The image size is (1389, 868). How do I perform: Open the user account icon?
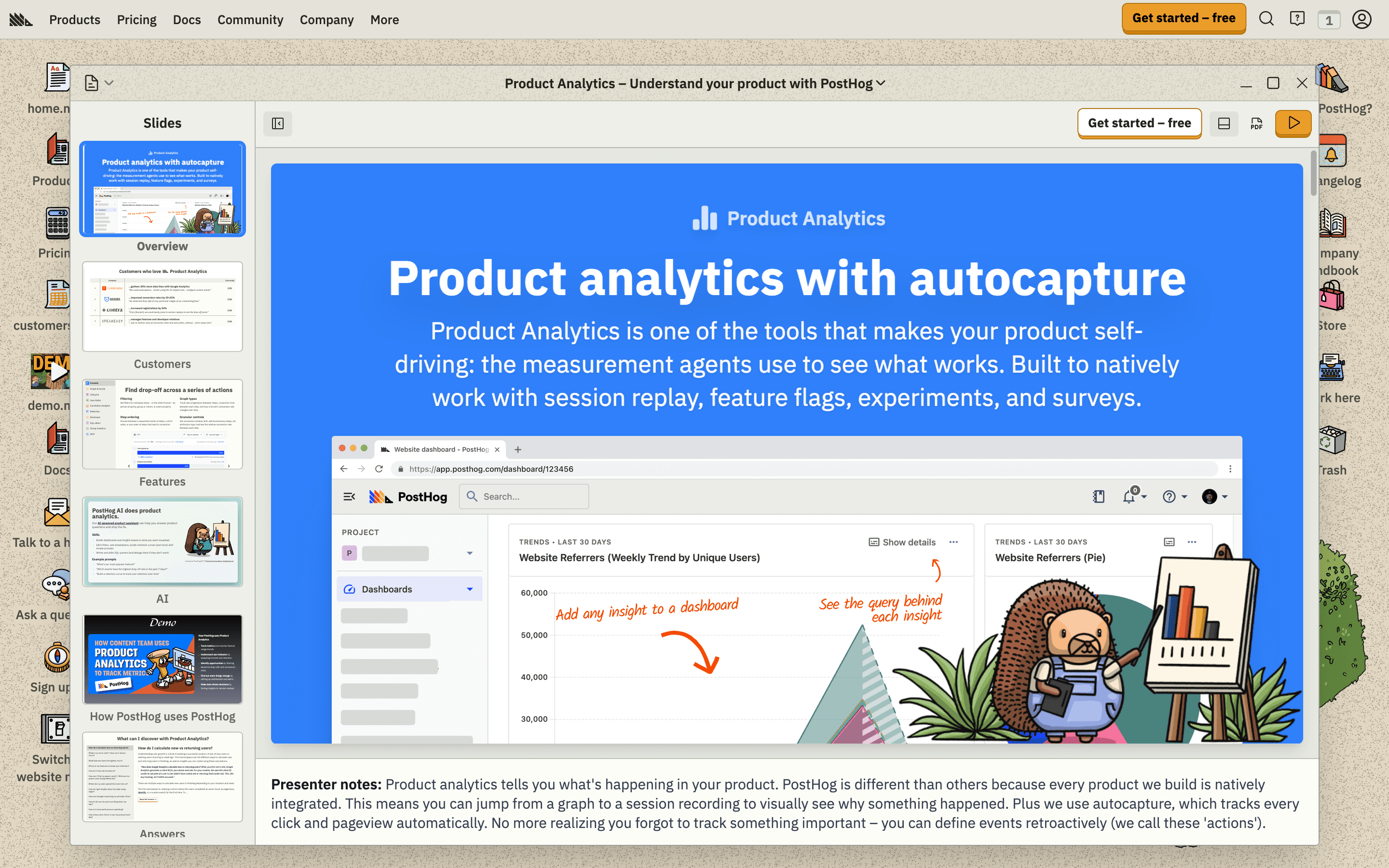[1362, 19]
